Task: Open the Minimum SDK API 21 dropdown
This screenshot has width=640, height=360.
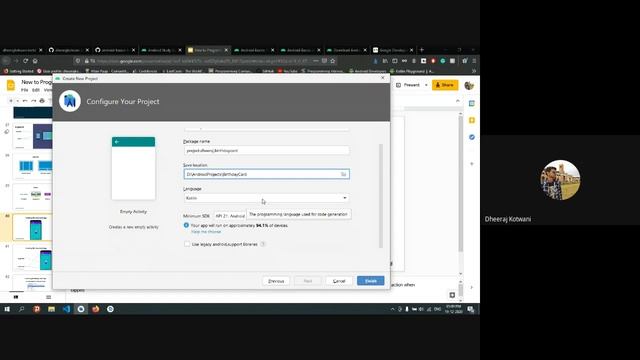Action: [230, 216]
